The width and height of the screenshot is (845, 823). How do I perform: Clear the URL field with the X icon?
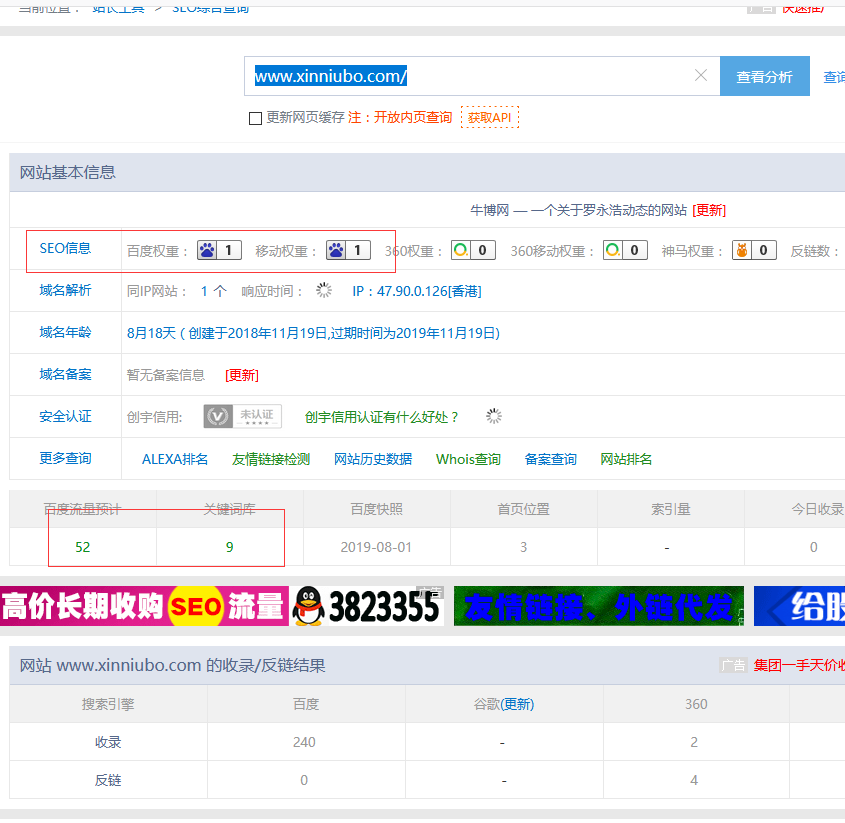point(701,75)
